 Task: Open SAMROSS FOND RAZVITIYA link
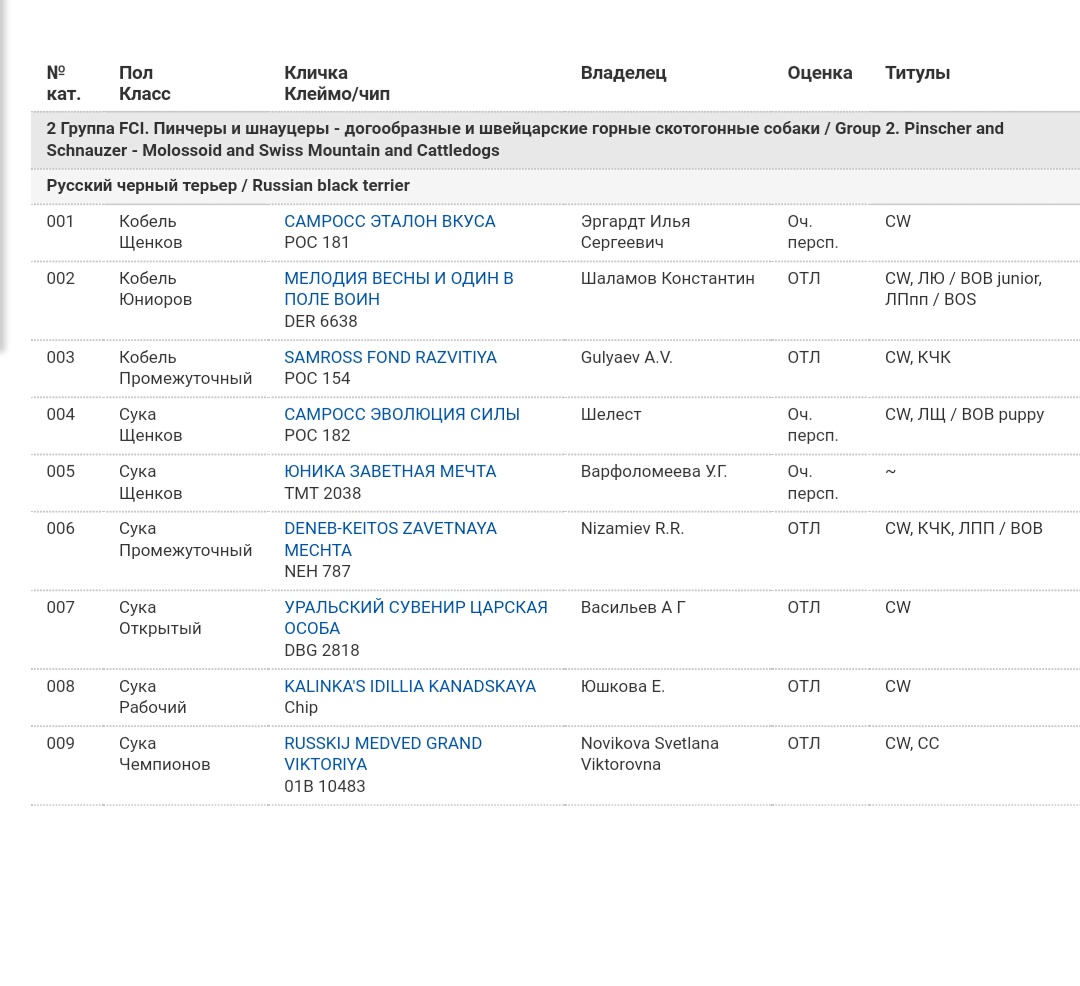390,357
